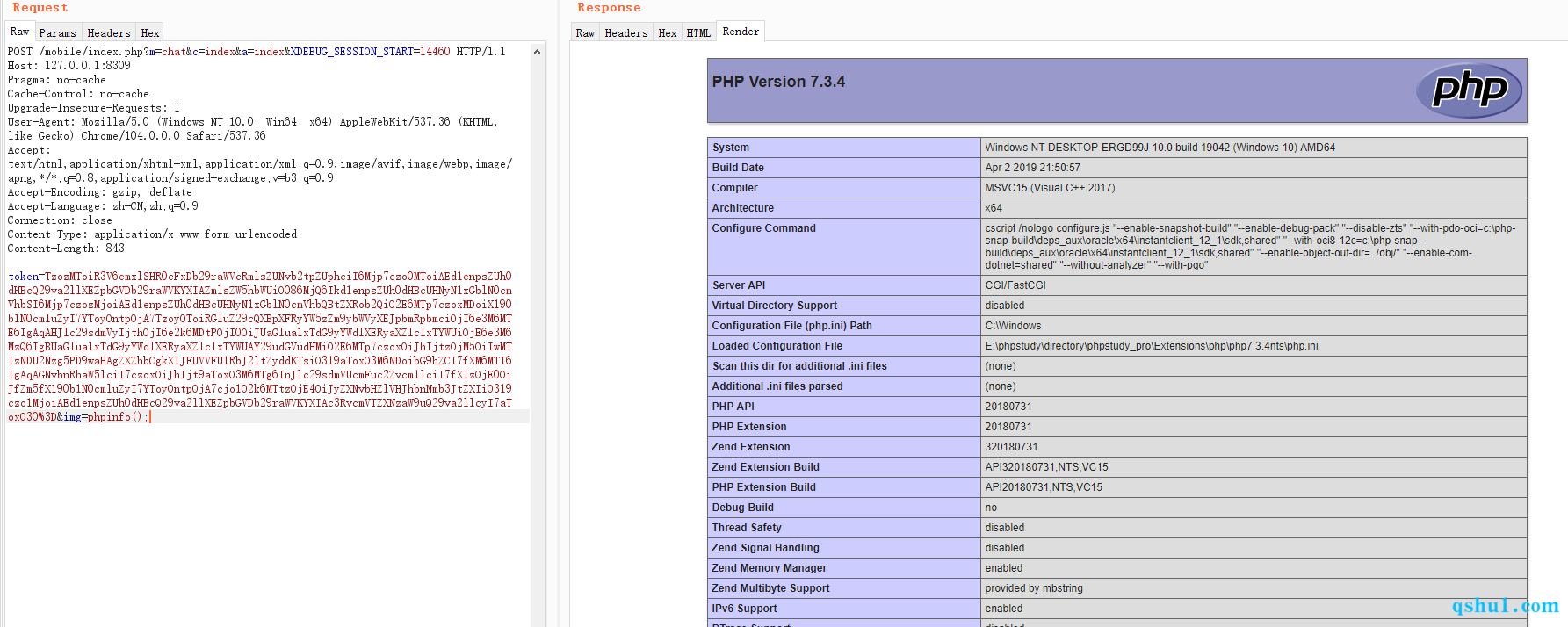Click the request scrollbar up arrow
Image resolution: width=1568 pixels, height=627 pixels.
point(537,52)
